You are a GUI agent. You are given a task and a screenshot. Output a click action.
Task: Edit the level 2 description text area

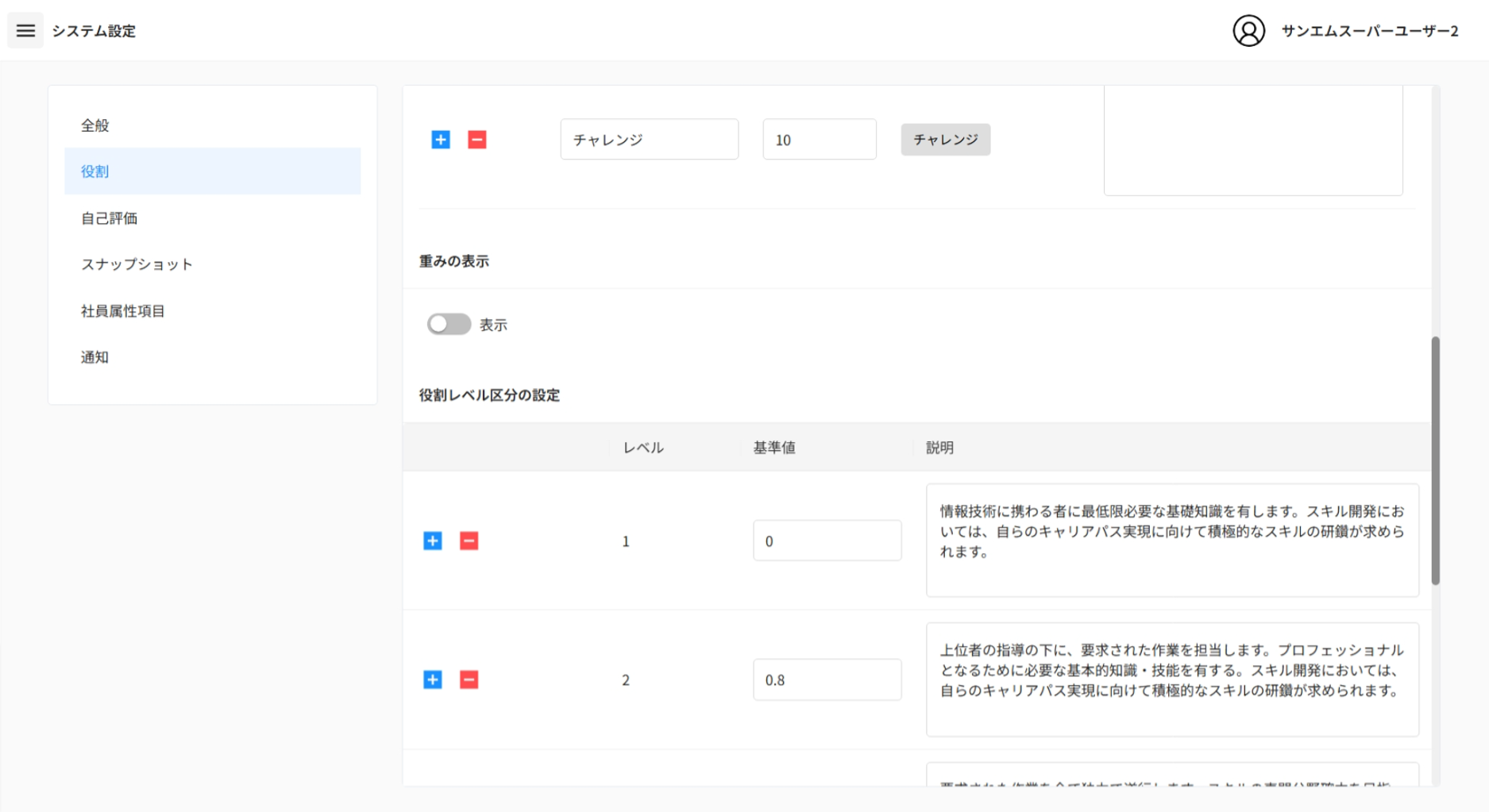click(1172, 679)
